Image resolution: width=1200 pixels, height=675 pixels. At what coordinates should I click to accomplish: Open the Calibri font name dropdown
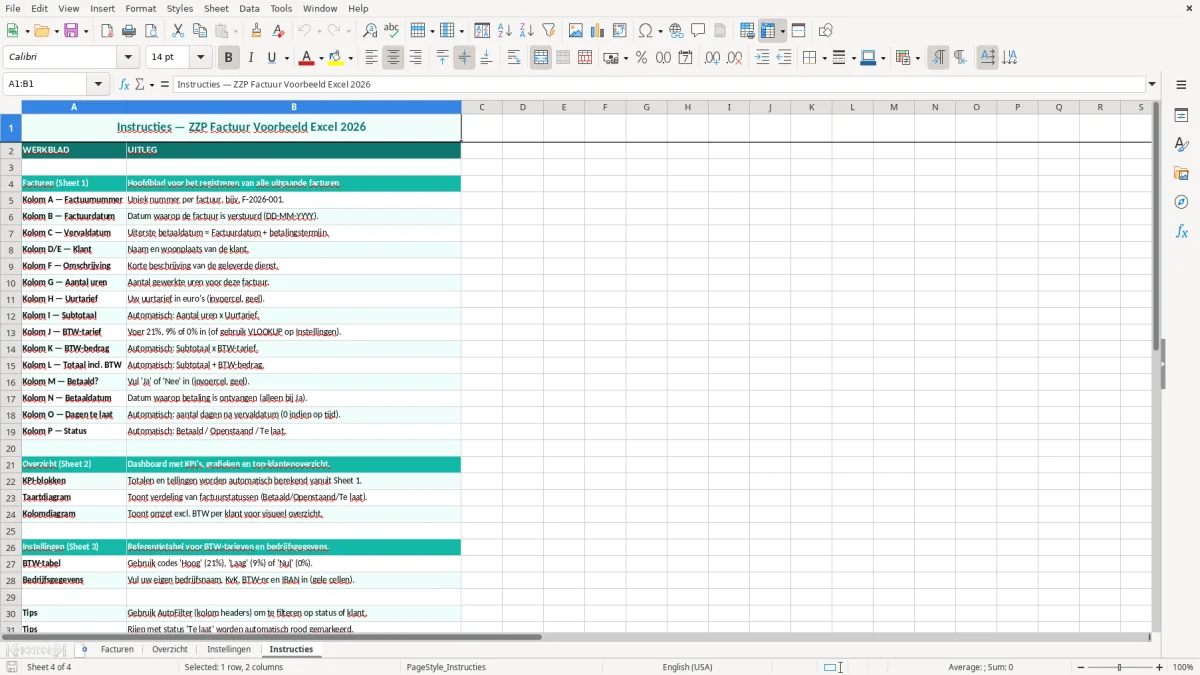click(x=127, y=58)
